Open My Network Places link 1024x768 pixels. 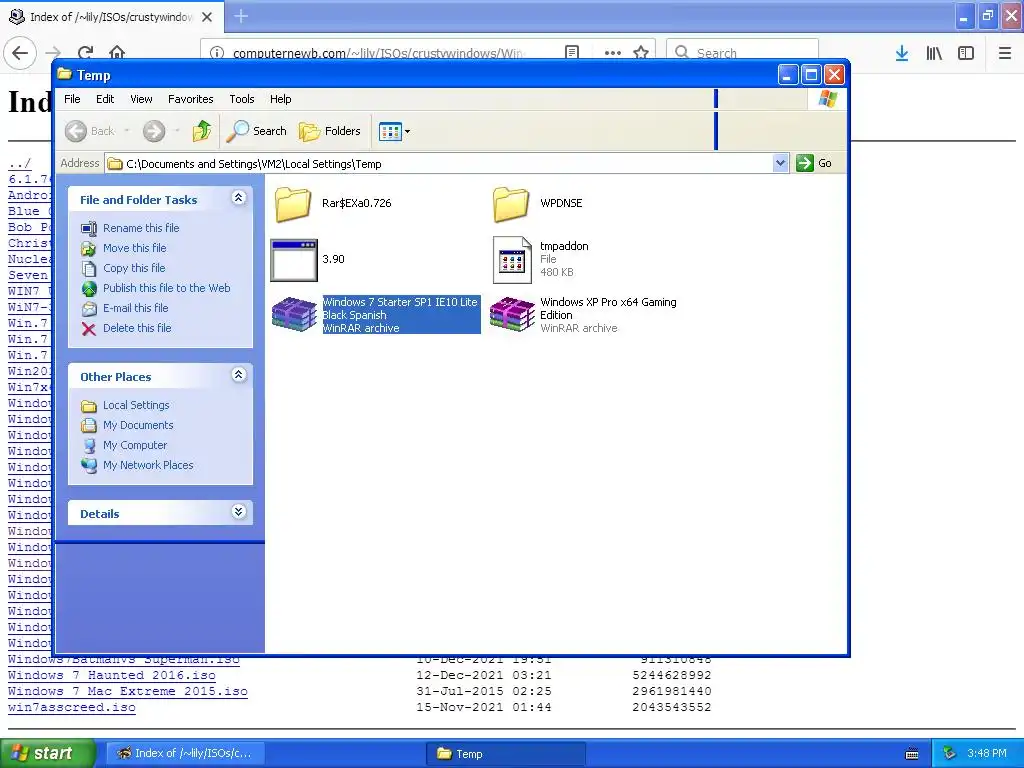point(148,466)
